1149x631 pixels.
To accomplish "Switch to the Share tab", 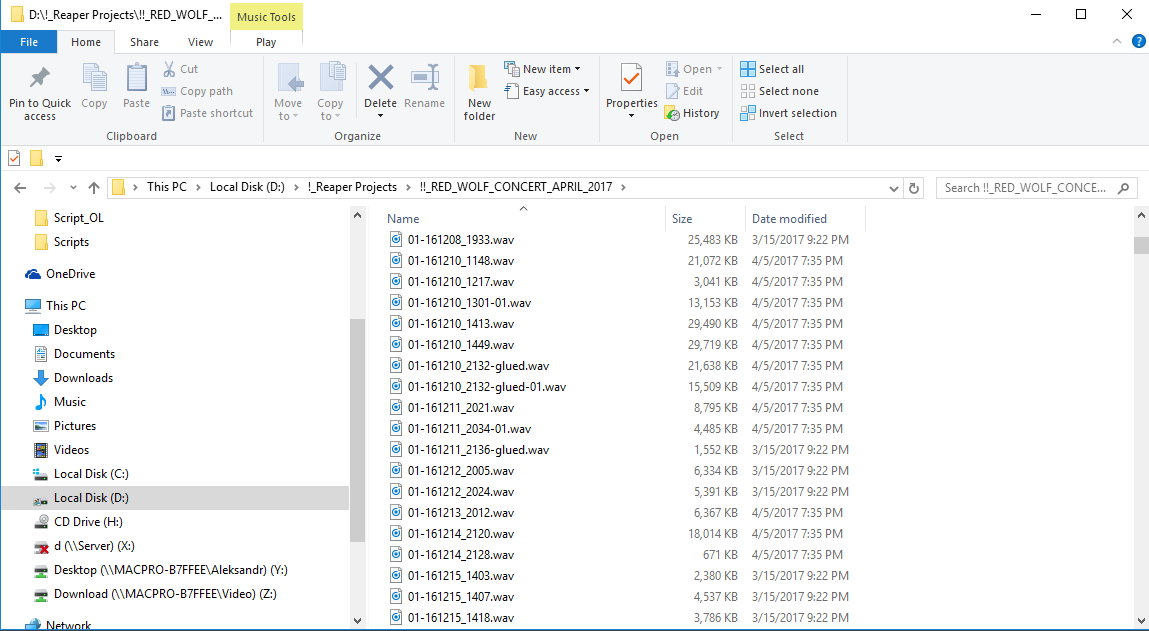I will [144, 42].
